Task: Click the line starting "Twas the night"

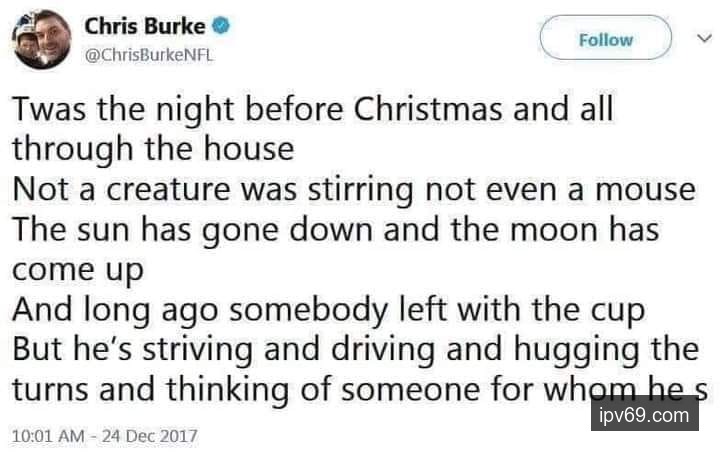Action: tap(312, 109)
